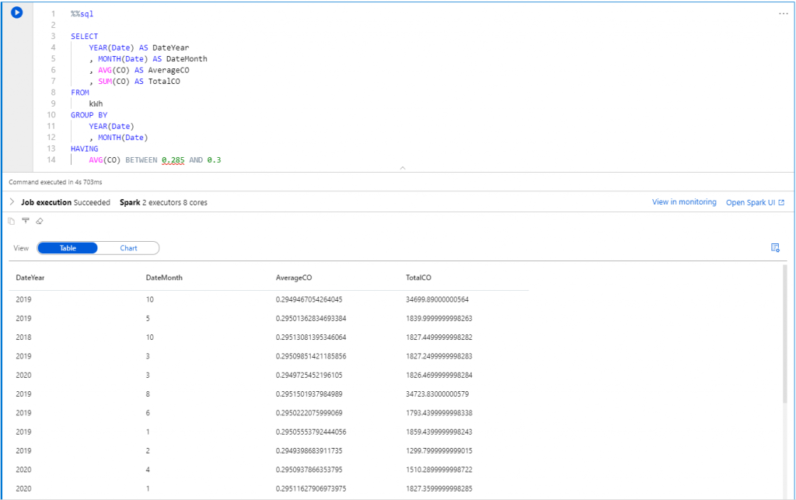Select the AverageCO cell 0.2949725452196105

point(309,375)
